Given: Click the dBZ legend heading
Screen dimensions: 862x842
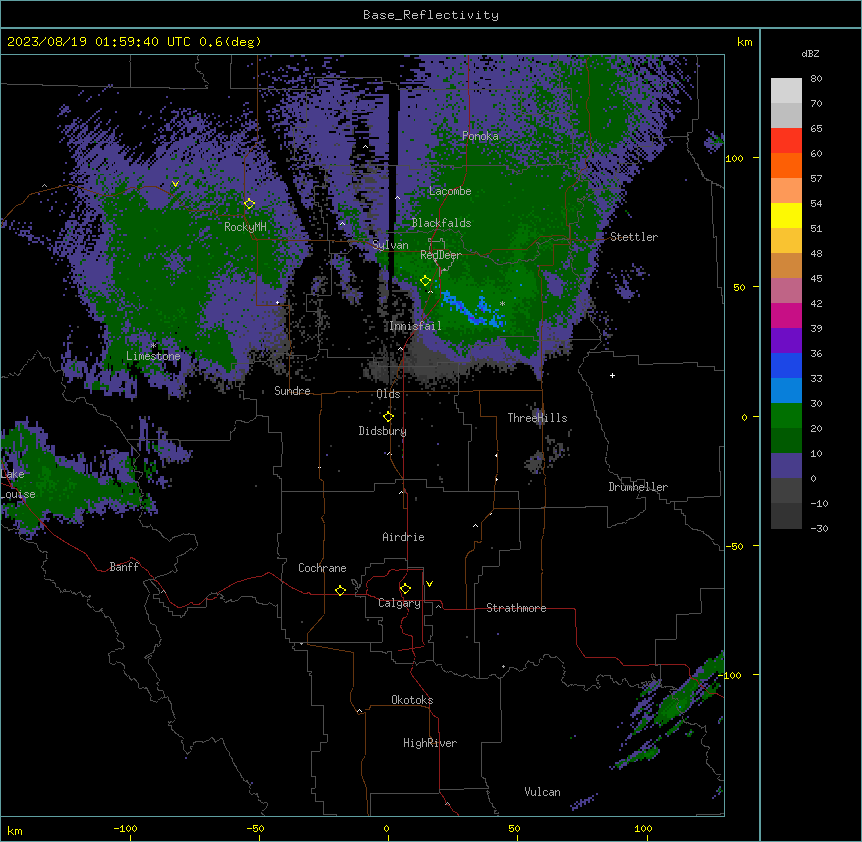Looking at the screenshot, I should tap(810, 53).
